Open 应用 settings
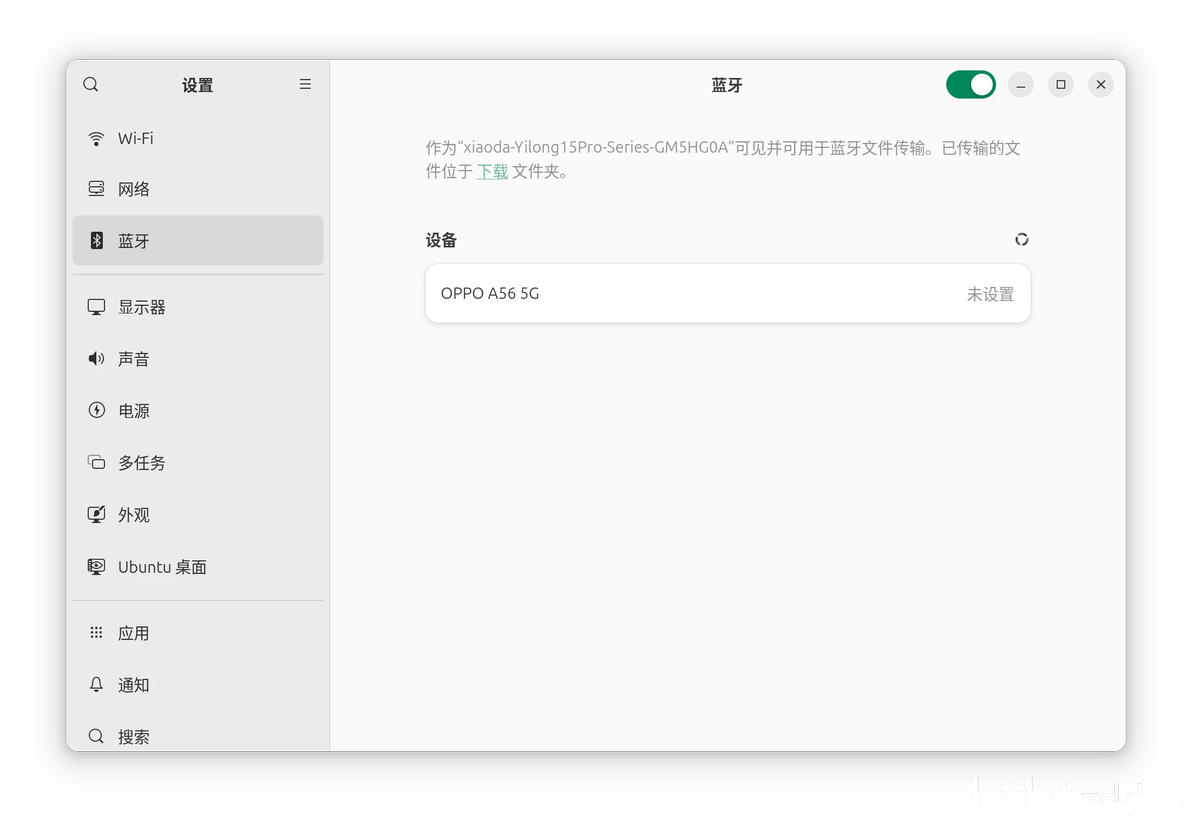 tap(198, 632)
